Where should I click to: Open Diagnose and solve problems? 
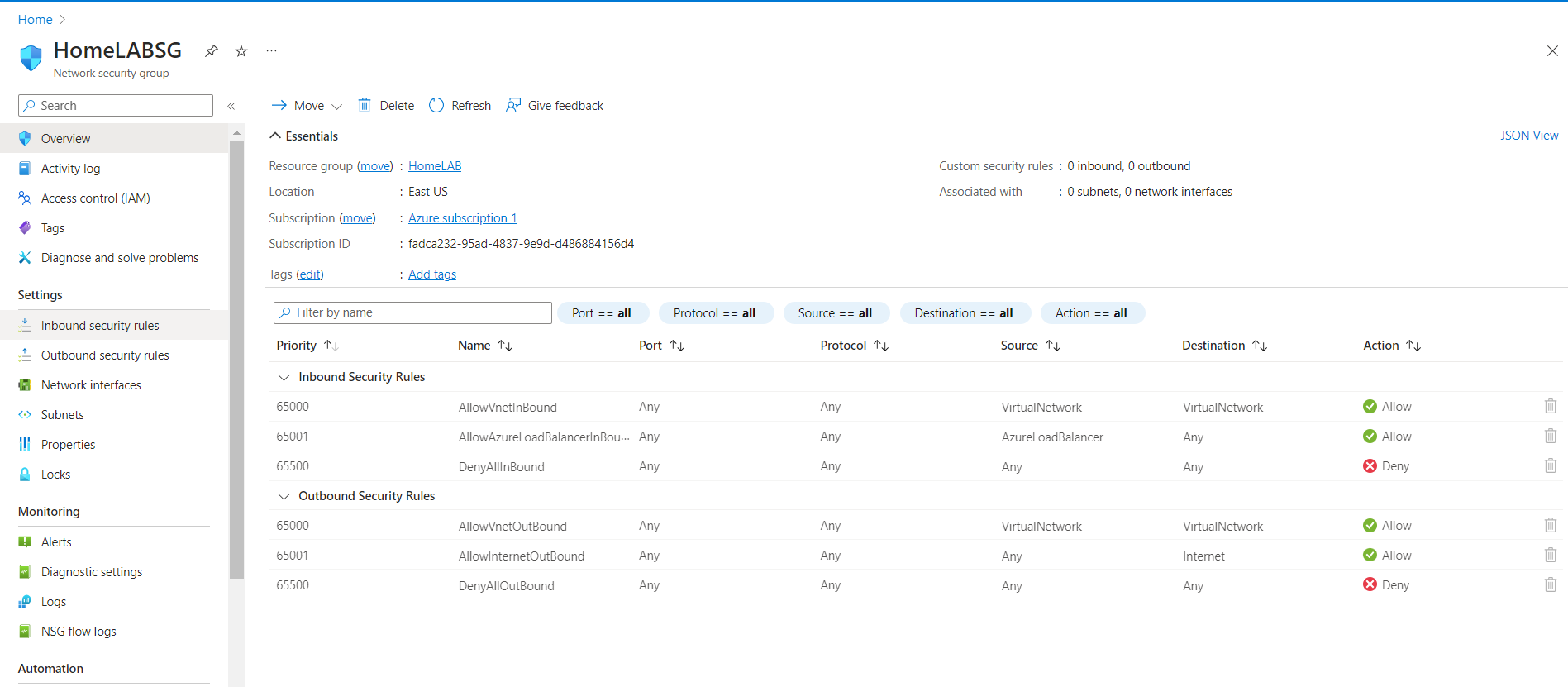[114, 258]
